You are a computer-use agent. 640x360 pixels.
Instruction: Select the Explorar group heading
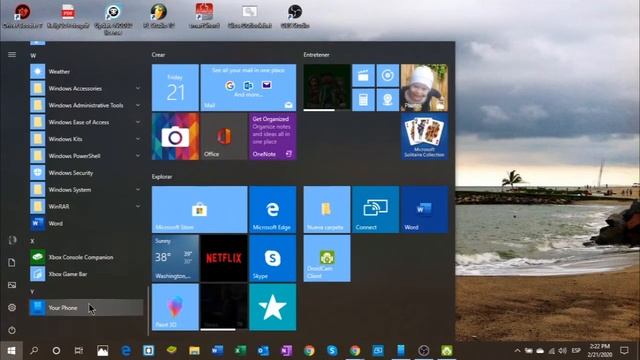pos(162,177)
